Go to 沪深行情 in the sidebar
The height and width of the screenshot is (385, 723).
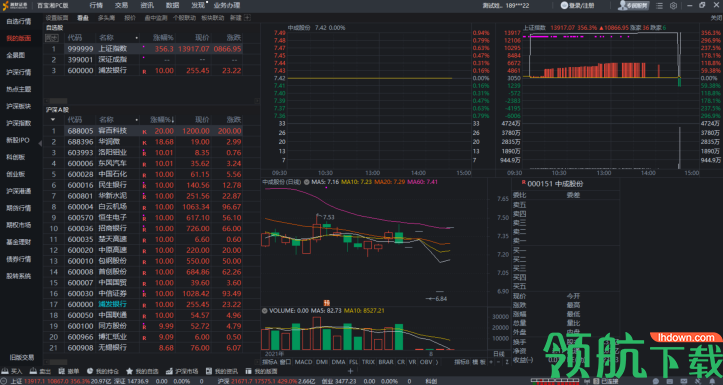(x=18, y=72)
